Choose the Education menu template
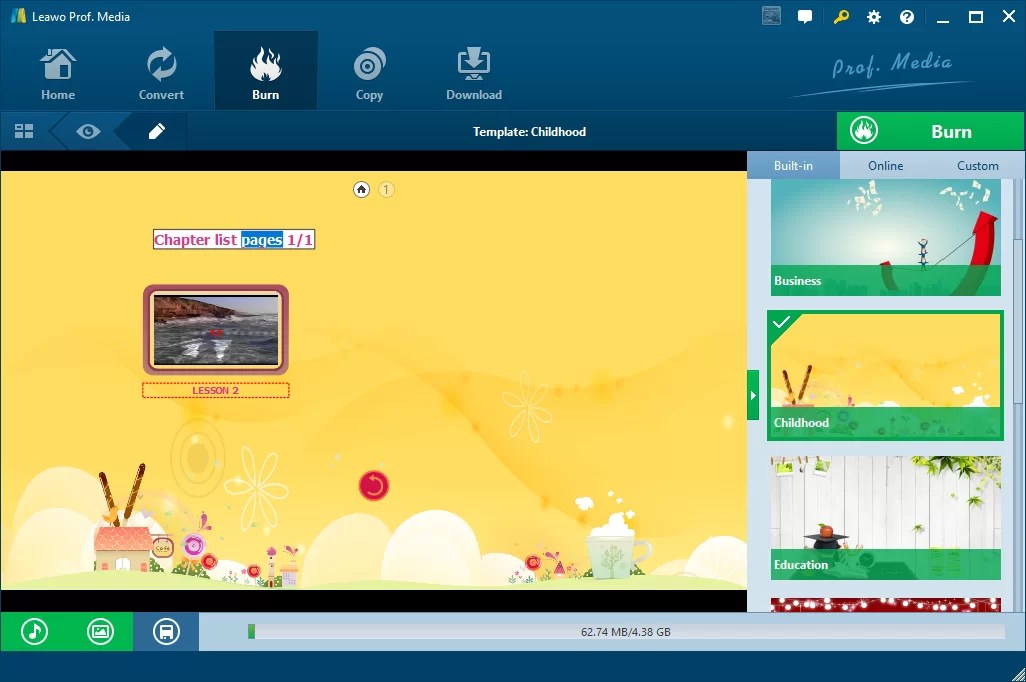The width and height of the screenshot is (1026, 682). coord(885,518)
